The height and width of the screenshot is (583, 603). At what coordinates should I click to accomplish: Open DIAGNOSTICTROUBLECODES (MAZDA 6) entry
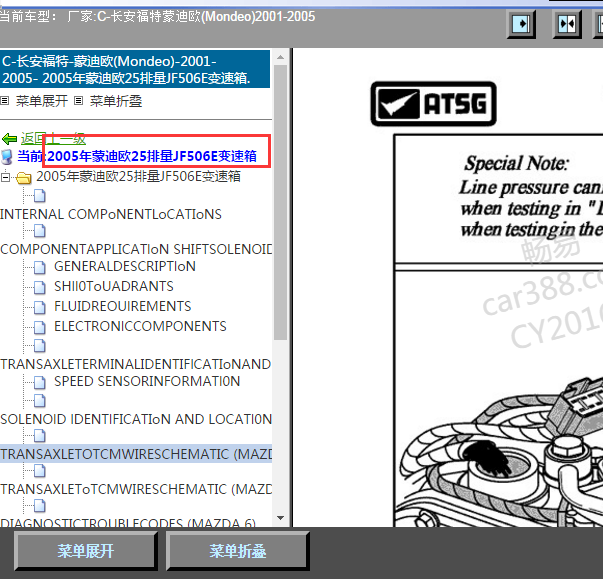[128, 522]
